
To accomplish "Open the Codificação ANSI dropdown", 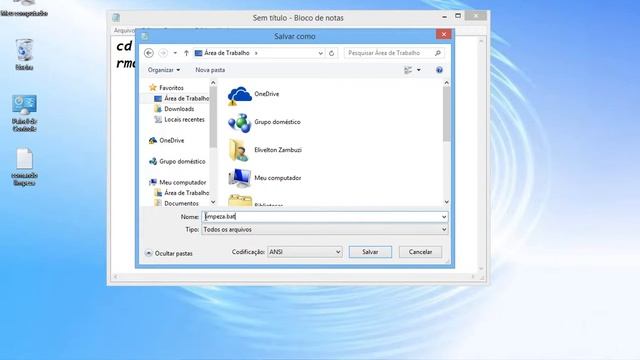I will (305, 252).
